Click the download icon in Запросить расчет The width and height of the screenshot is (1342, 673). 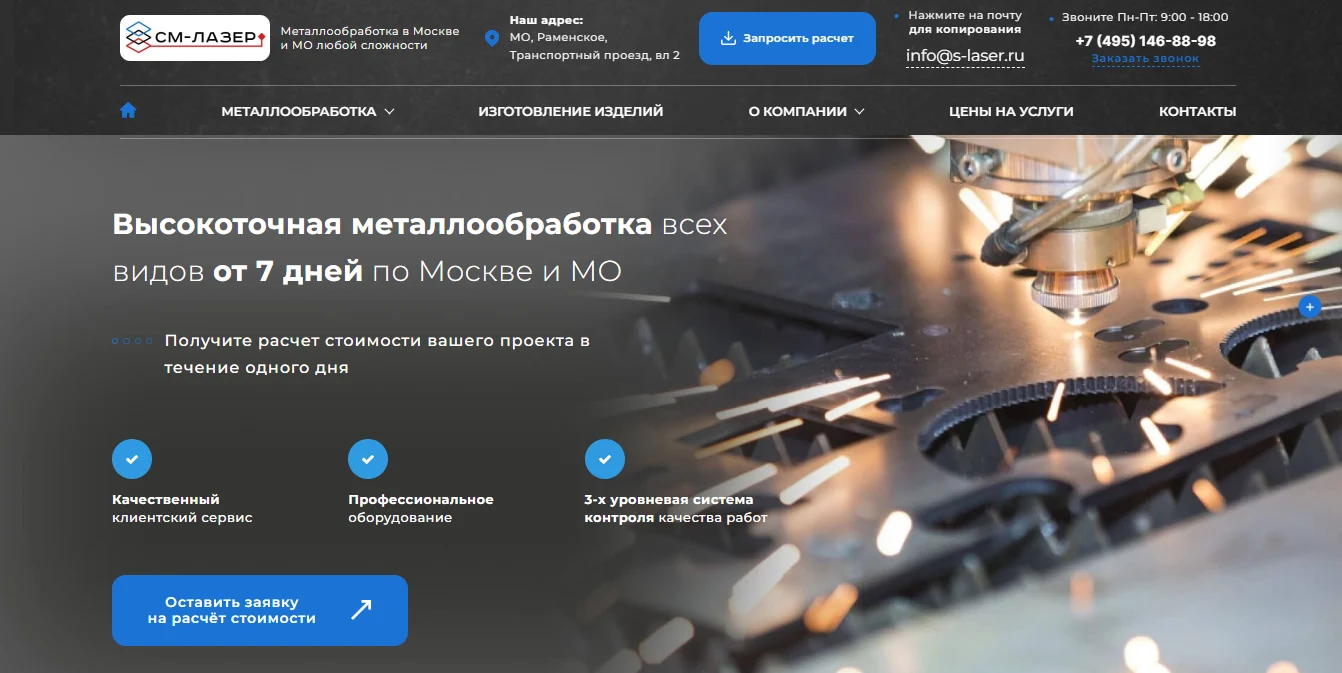click(x=728, y=38)
